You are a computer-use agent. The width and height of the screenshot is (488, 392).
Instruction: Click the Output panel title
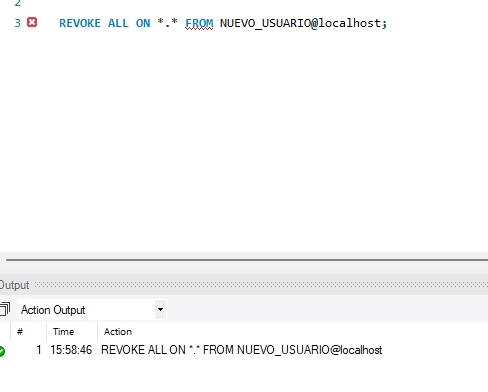point(14,285)
